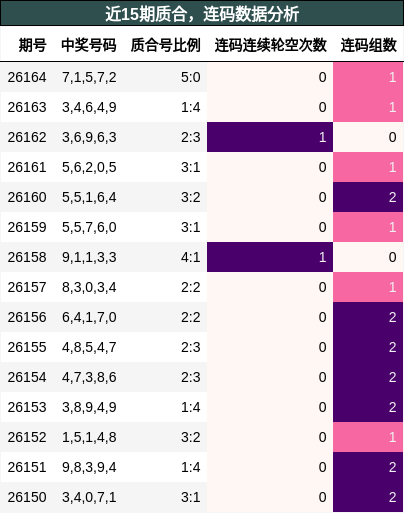Click period number 26156

click(27, 317)
